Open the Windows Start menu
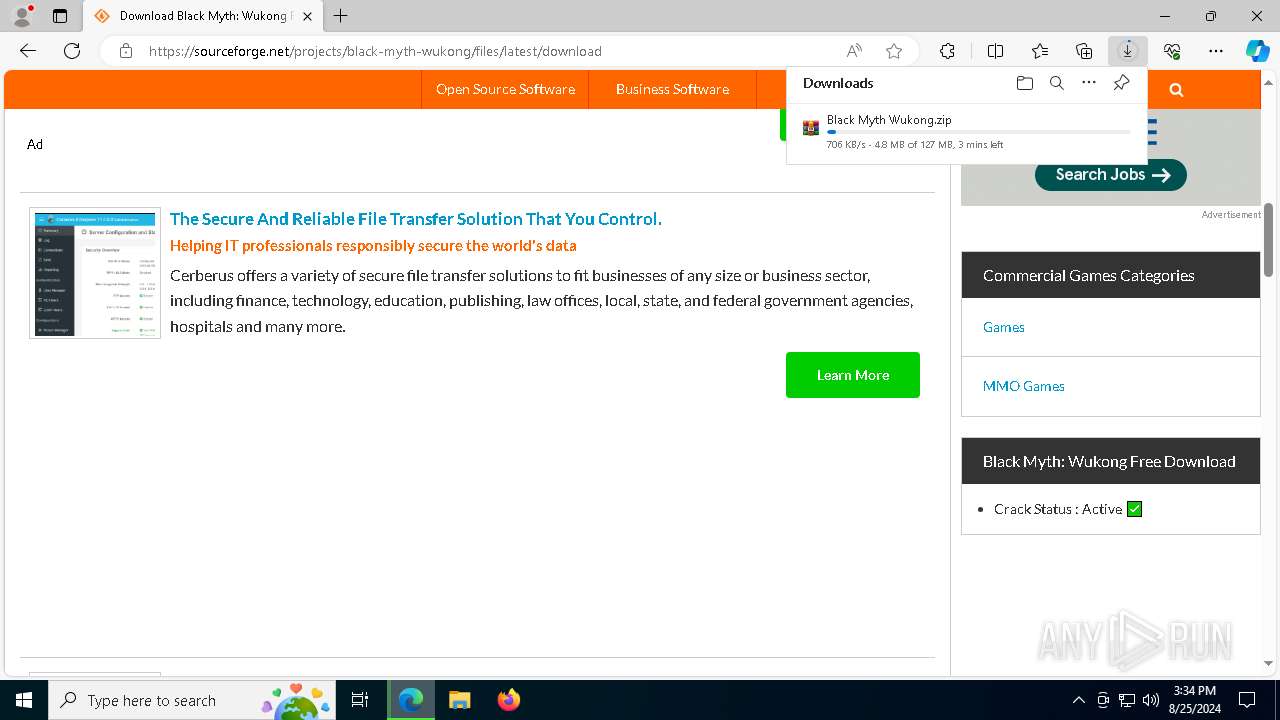The width and height of the screenshot is (1280, 720). pyautogui.click(x=24, y=700)
